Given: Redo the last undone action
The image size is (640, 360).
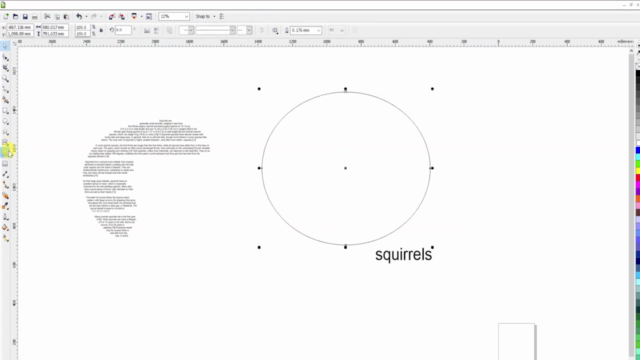Looking at the screenshot, I should tap(94, 16).
